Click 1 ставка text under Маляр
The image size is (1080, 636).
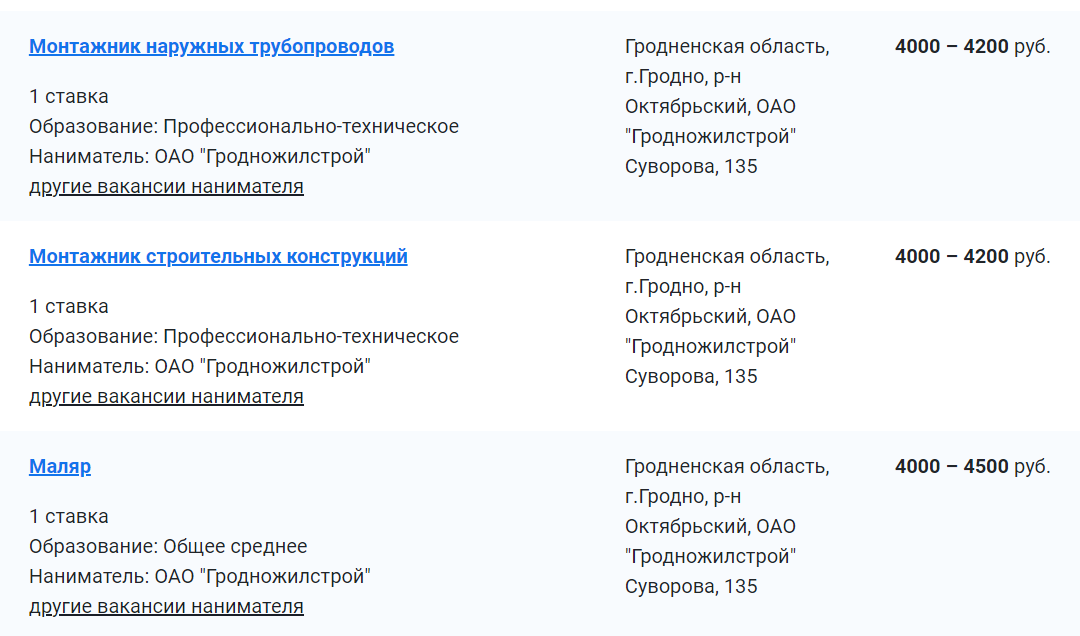69,517
